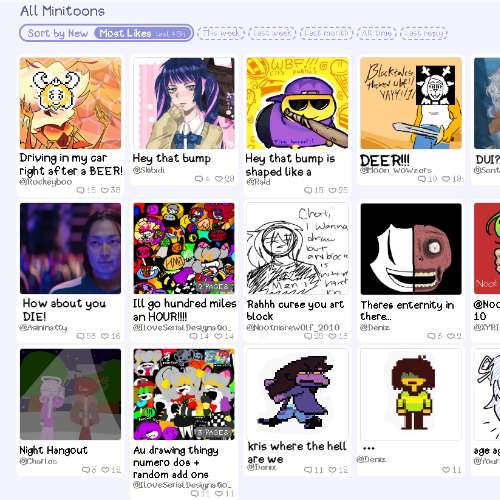Filter minitoons by Last week
Viewport: 500px width, 500px height.
tap(272, 33)
